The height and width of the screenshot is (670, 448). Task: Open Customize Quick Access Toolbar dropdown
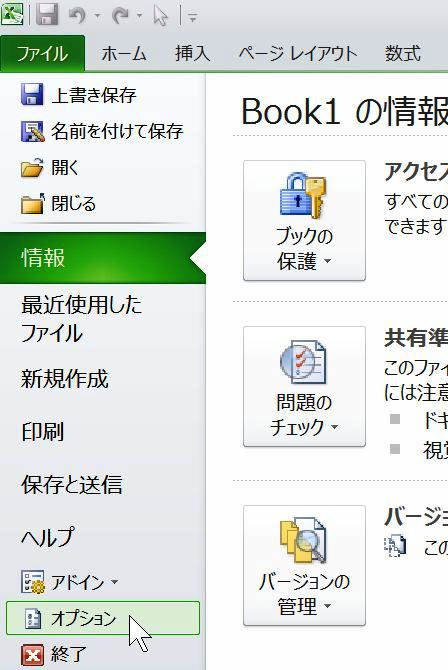(x=193, y=17)
